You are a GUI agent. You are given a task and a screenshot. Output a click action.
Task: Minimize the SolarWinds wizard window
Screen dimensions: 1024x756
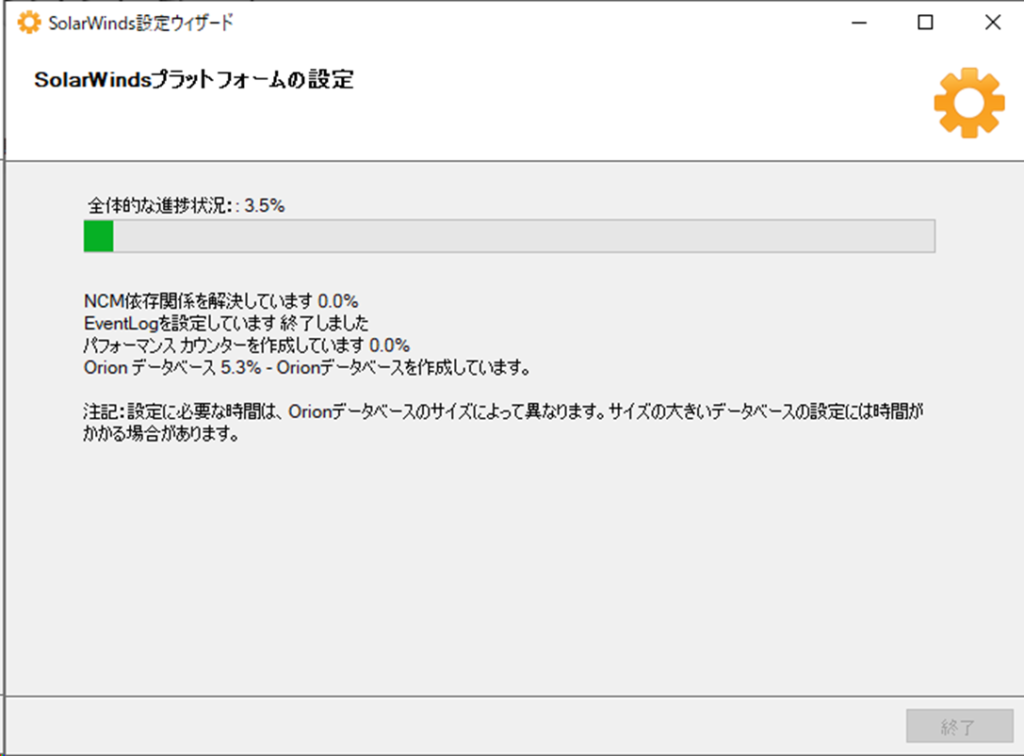point(859,23)
